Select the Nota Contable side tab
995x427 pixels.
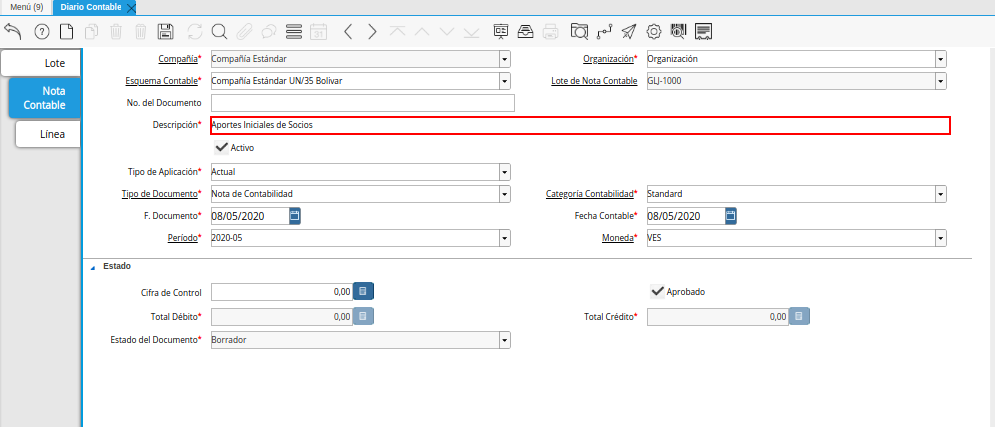44,98
